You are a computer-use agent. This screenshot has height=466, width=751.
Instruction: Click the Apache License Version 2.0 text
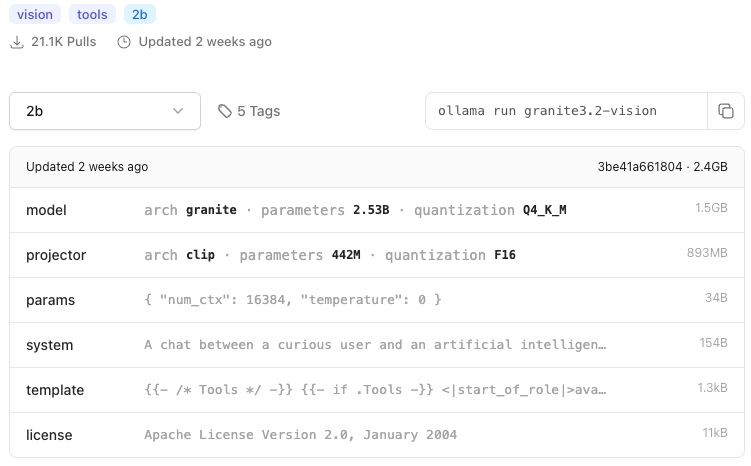(x=300, y=435)
